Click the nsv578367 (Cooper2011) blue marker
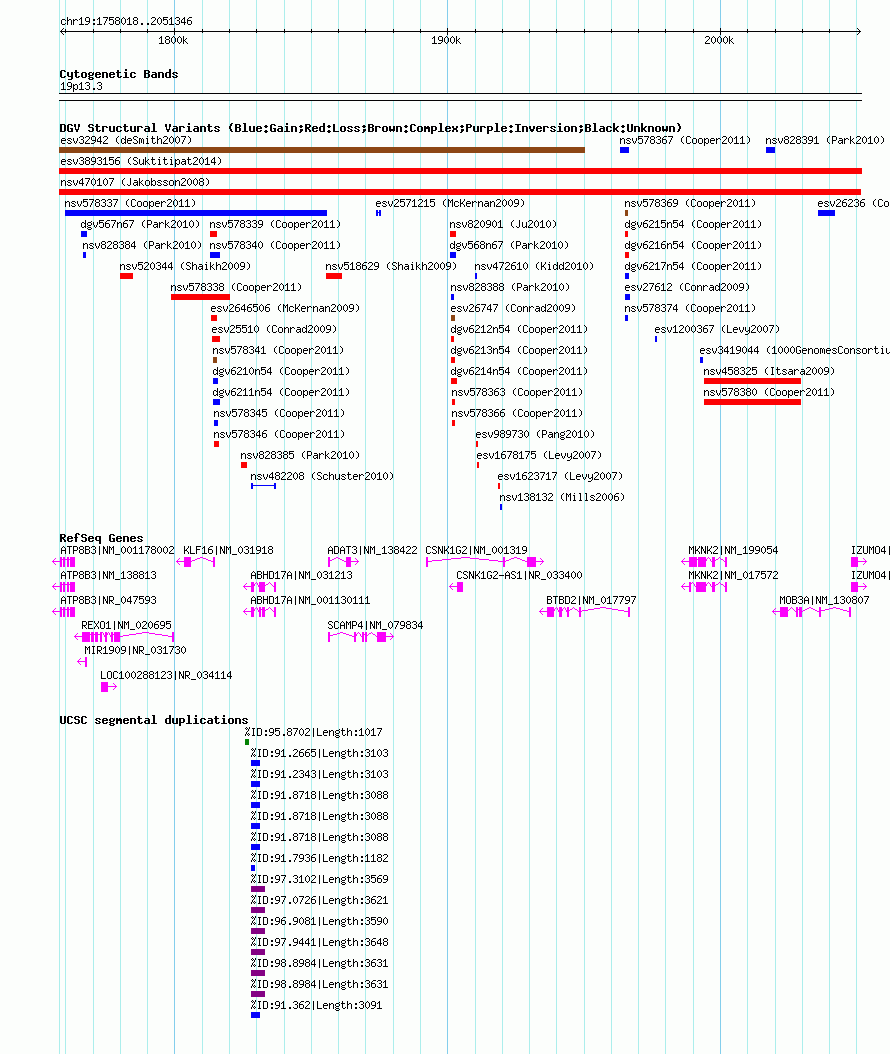This screenshot has height=1054, width=890. [624, 150]
